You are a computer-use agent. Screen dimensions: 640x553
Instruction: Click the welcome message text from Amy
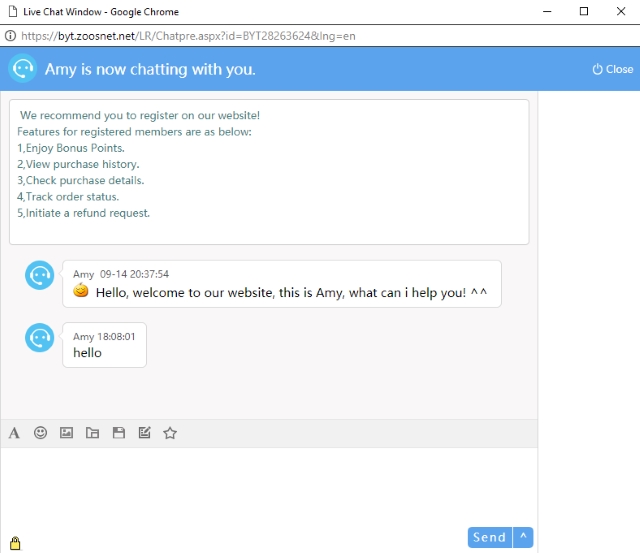(291, 293)
